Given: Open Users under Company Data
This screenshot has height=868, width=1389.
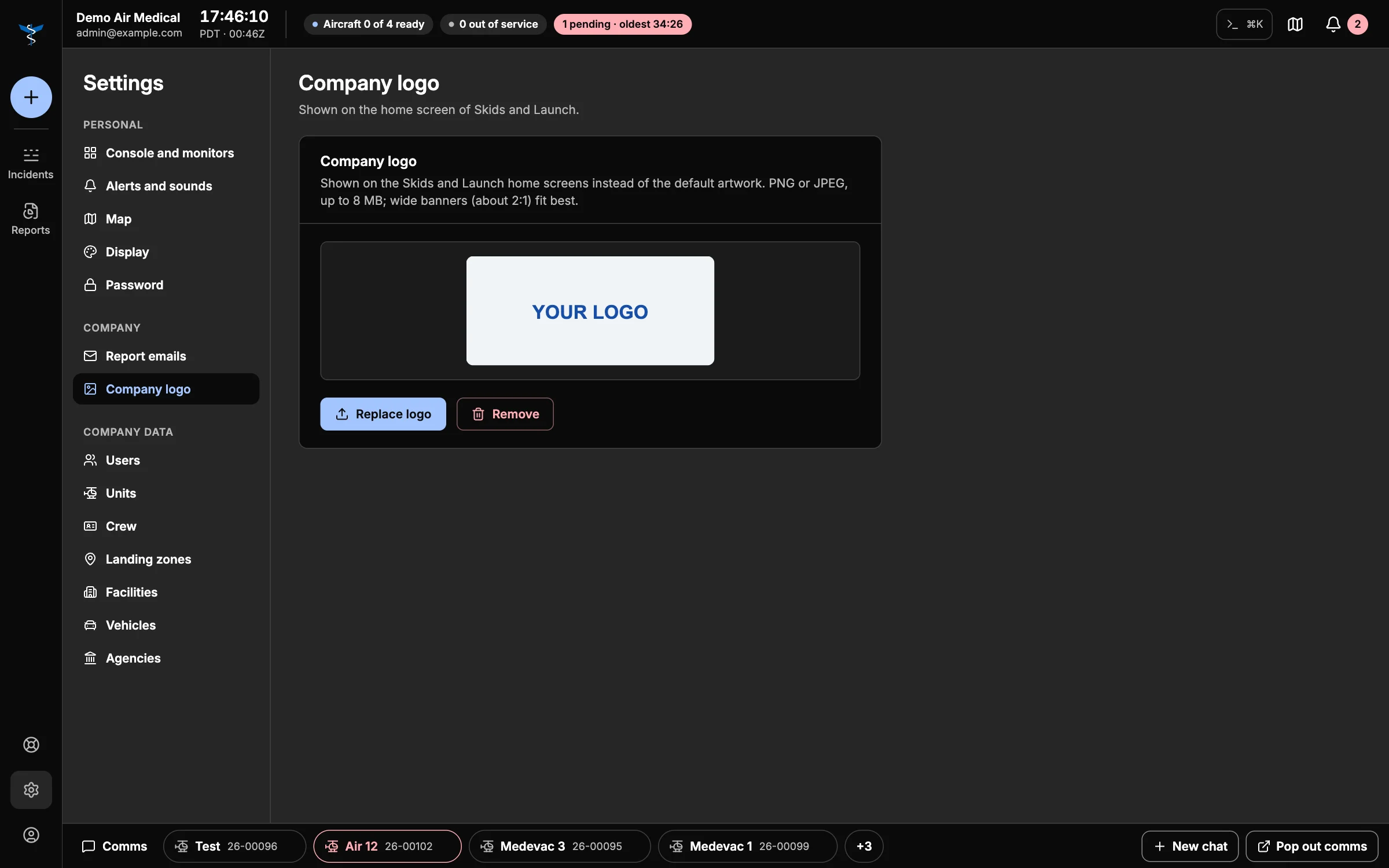Looking at the screenshot, I should (x=166, y=460).
